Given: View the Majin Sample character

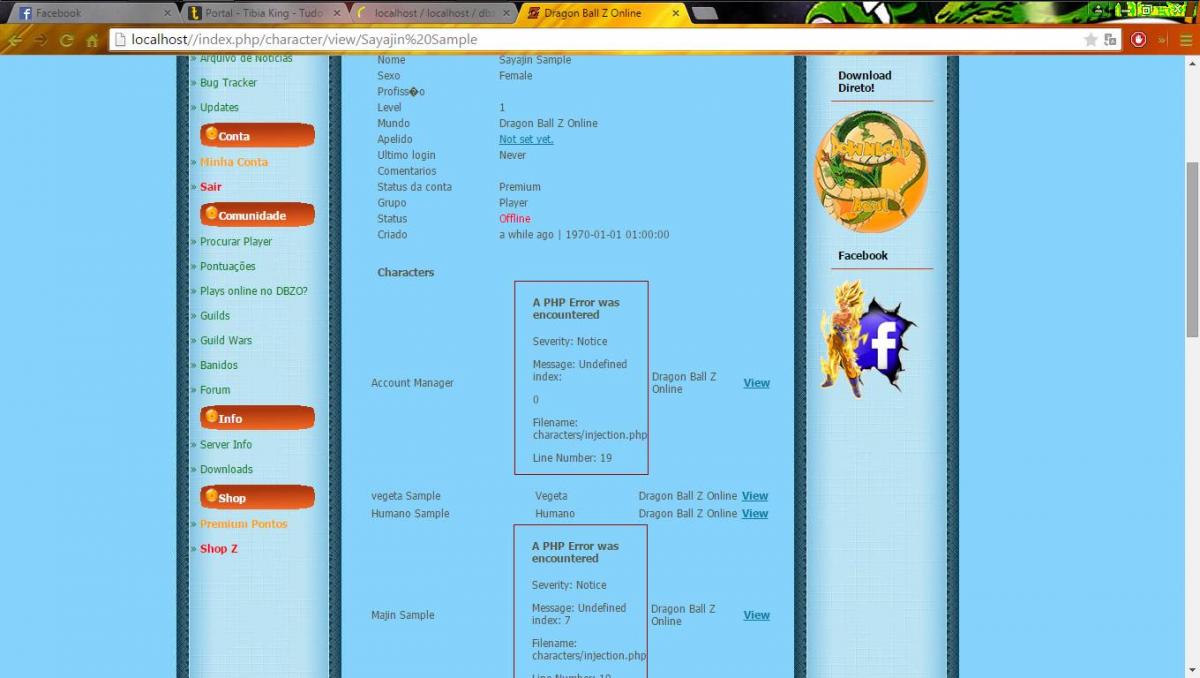Looking at the screenshot, I should coord(756,615).
